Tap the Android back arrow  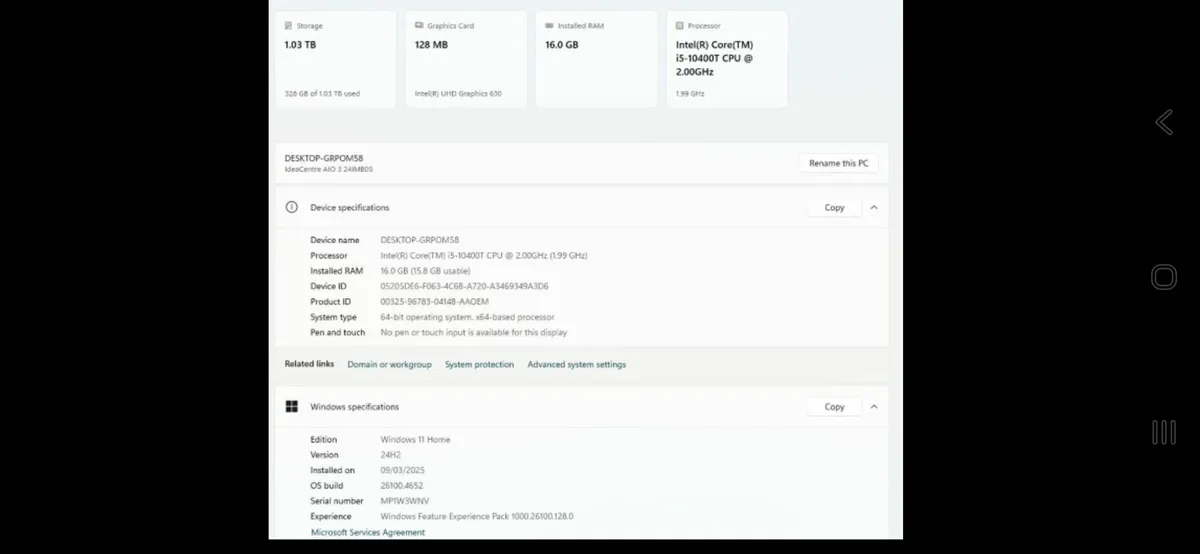[1164, 122]
